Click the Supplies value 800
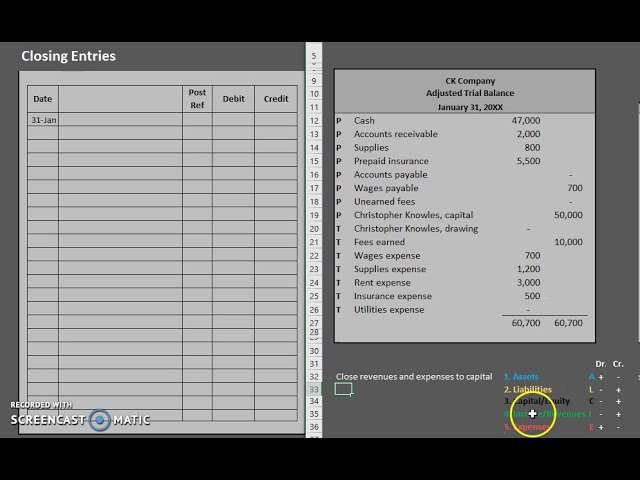640x480 pixels. [x=532, y=147]
